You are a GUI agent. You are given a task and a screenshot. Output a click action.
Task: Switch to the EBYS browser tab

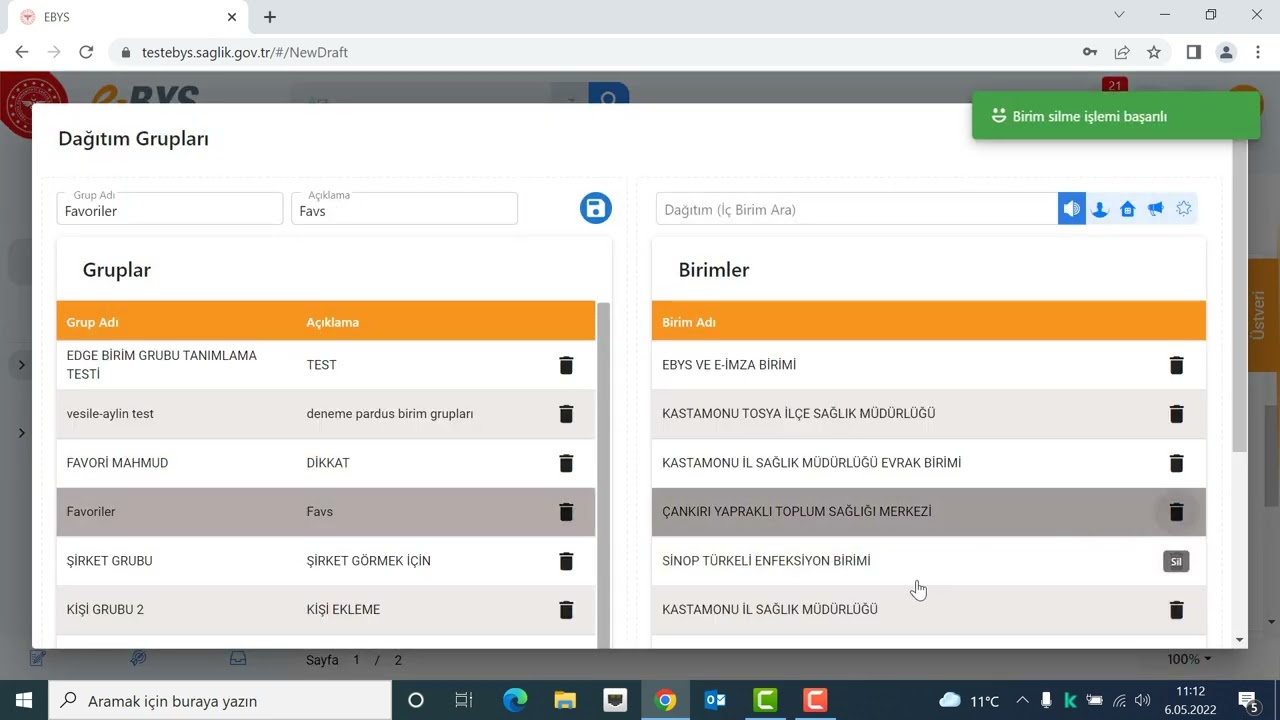tap(128, 17)
